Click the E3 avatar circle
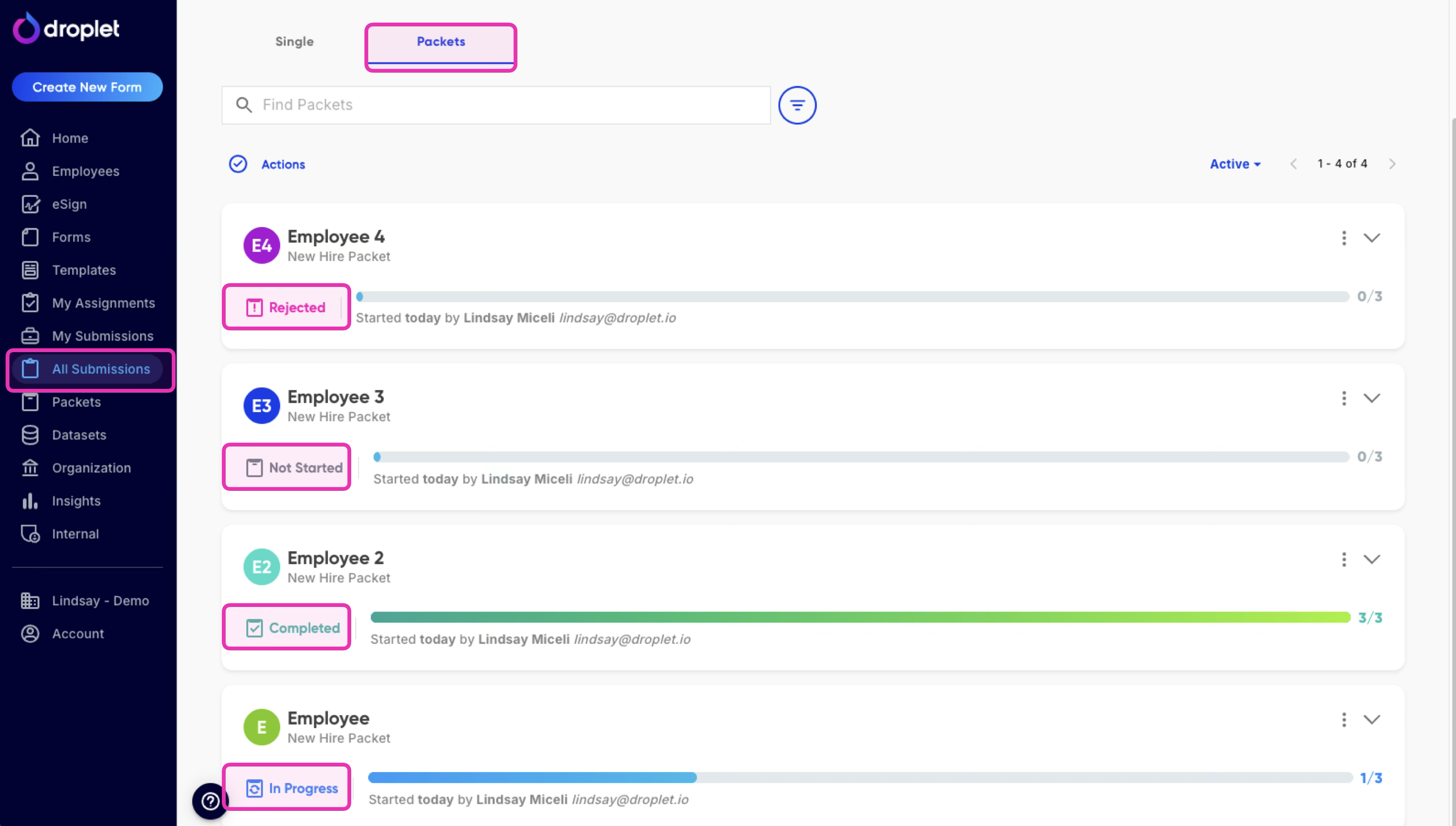This screenshot has height=826, width=1456. (x=261, y=405)
